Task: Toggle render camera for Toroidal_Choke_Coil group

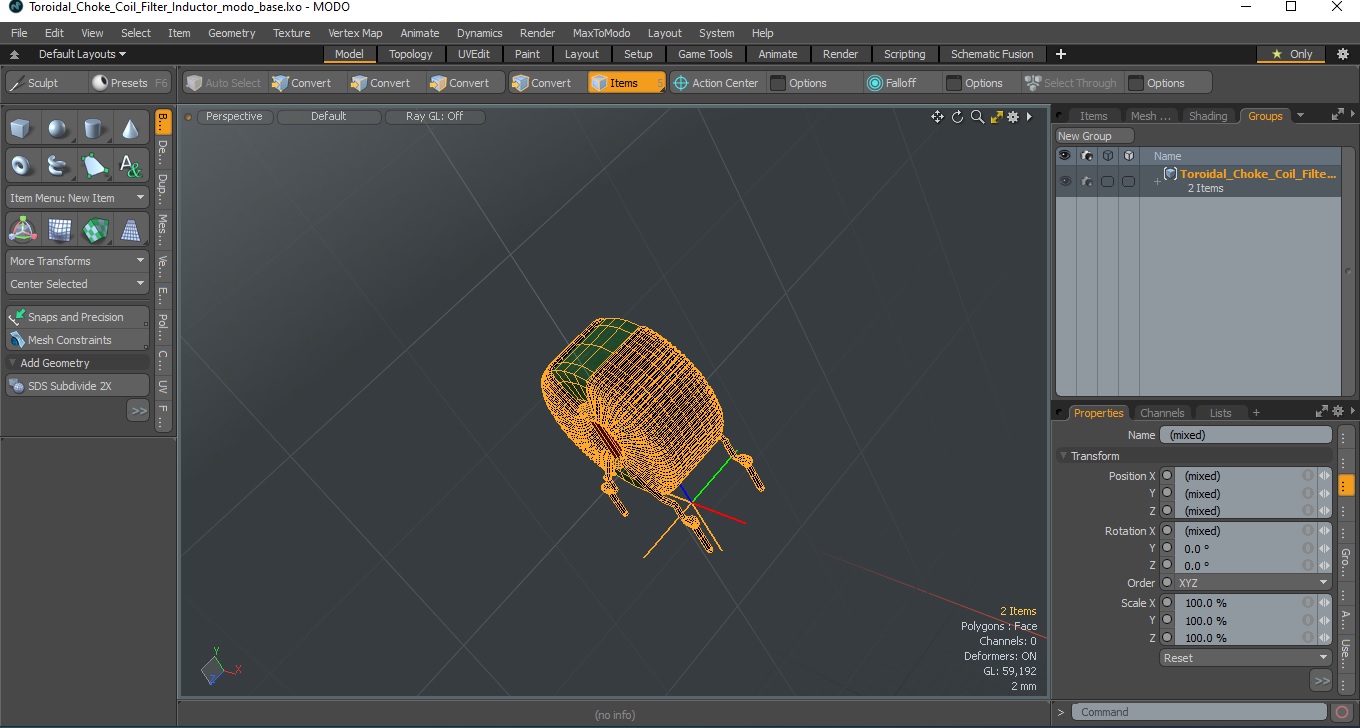Action: click(x=1086, y=181)
